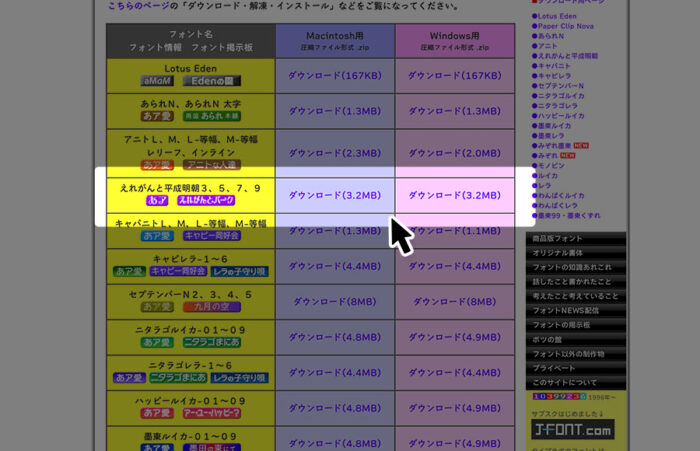Open the こちらのページ link at top
The image size is (700, 451).
[x=144, y=7]
